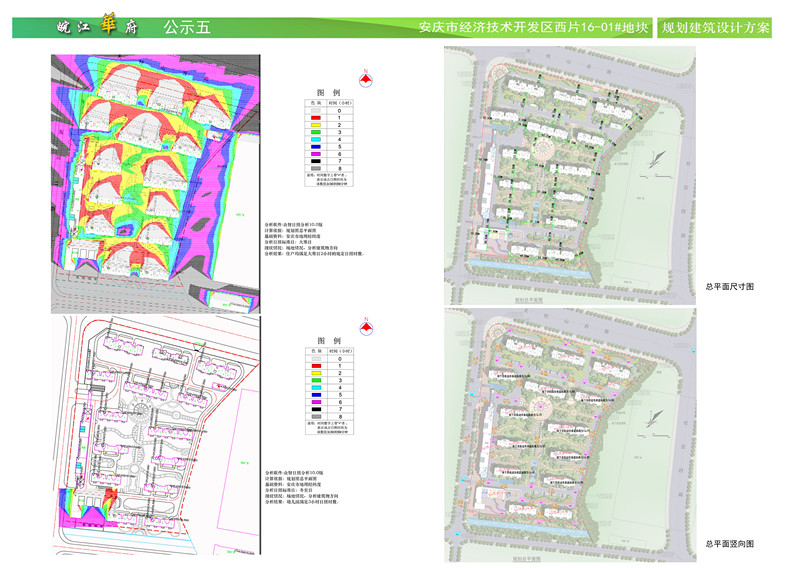Select the black 7-hour swatch in upper legend

(x=316, y=160)
